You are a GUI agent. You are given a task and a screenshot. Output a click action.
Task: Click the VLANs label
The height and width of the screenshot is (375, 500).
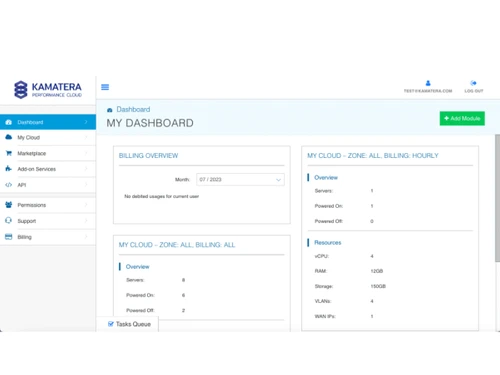[x=323, y=301]
